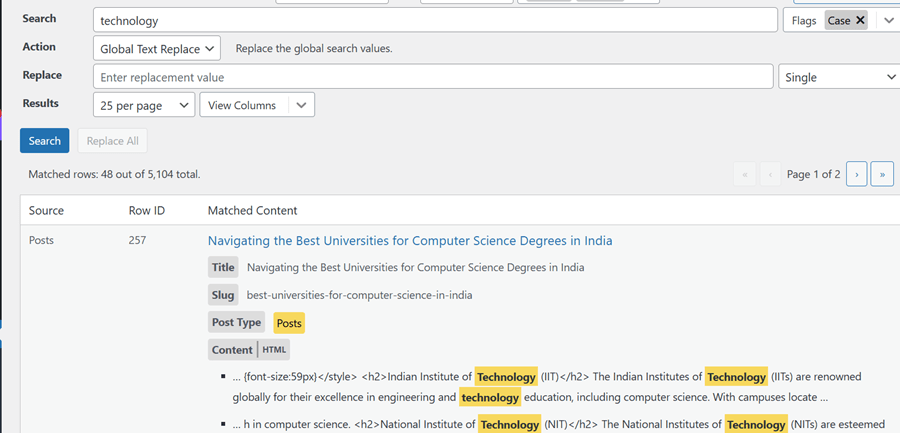Image resolution: width=900 pixels, height=433 pixels.
Task: Click the HTML badge beside Content
Action: (275, 350)
